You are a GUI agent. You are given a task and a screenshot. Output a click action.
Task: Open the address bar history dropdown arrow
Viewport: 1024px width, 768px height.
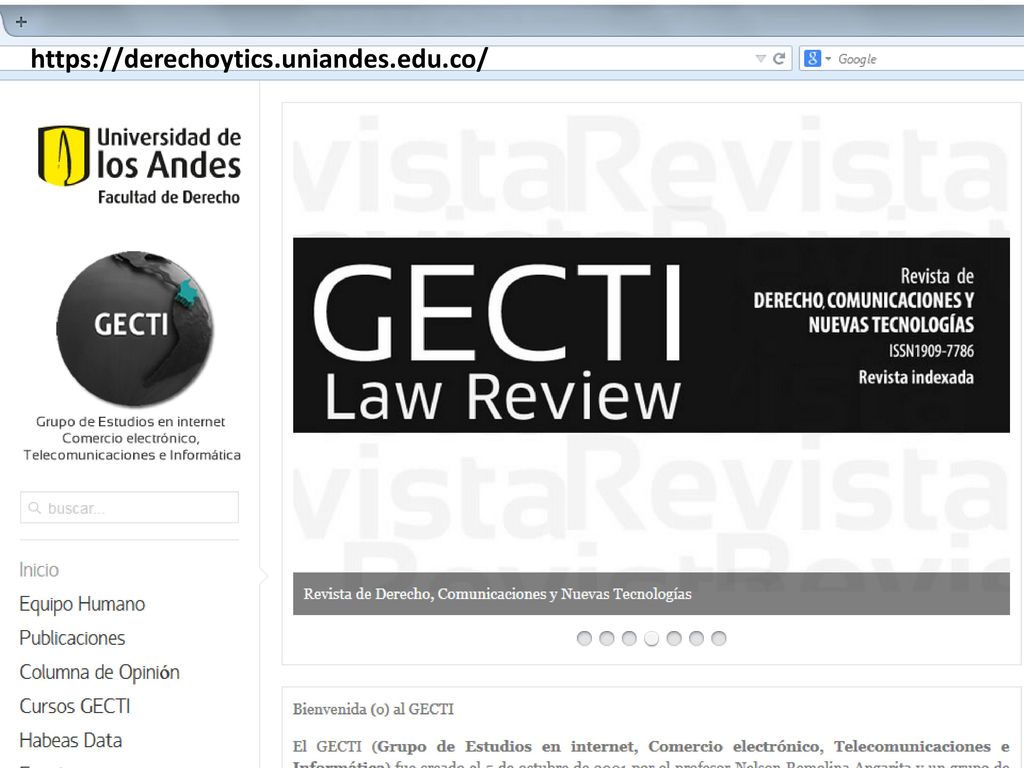pos(760,59)
